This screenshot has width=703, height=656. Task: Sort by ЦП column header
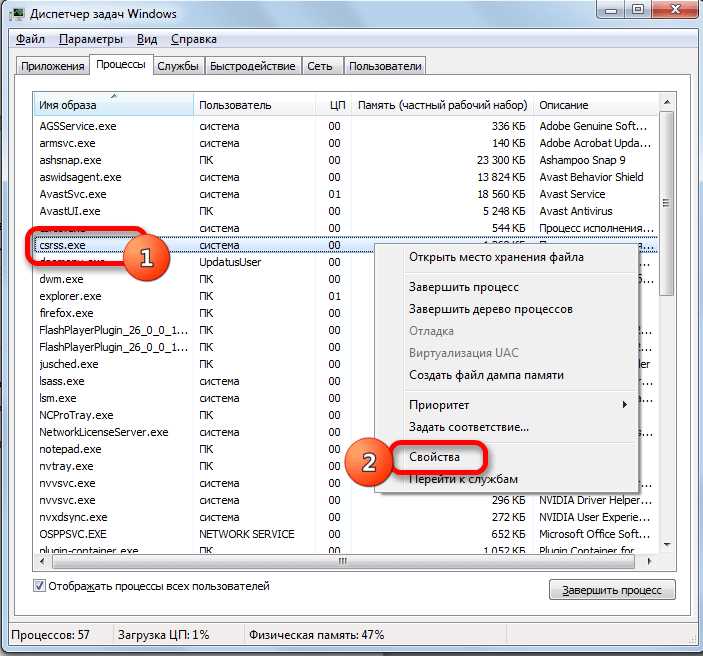pos(333,105)
